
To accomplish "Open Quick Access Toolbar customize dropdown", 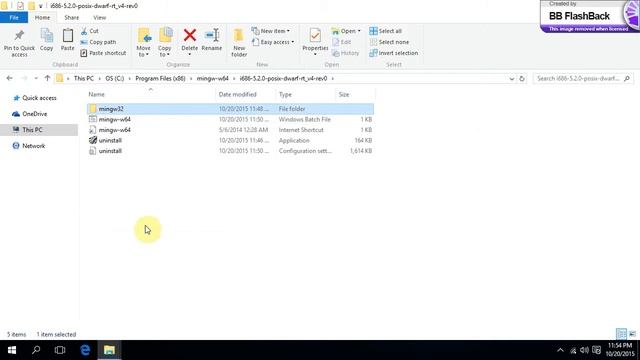I will coord(40,6).
